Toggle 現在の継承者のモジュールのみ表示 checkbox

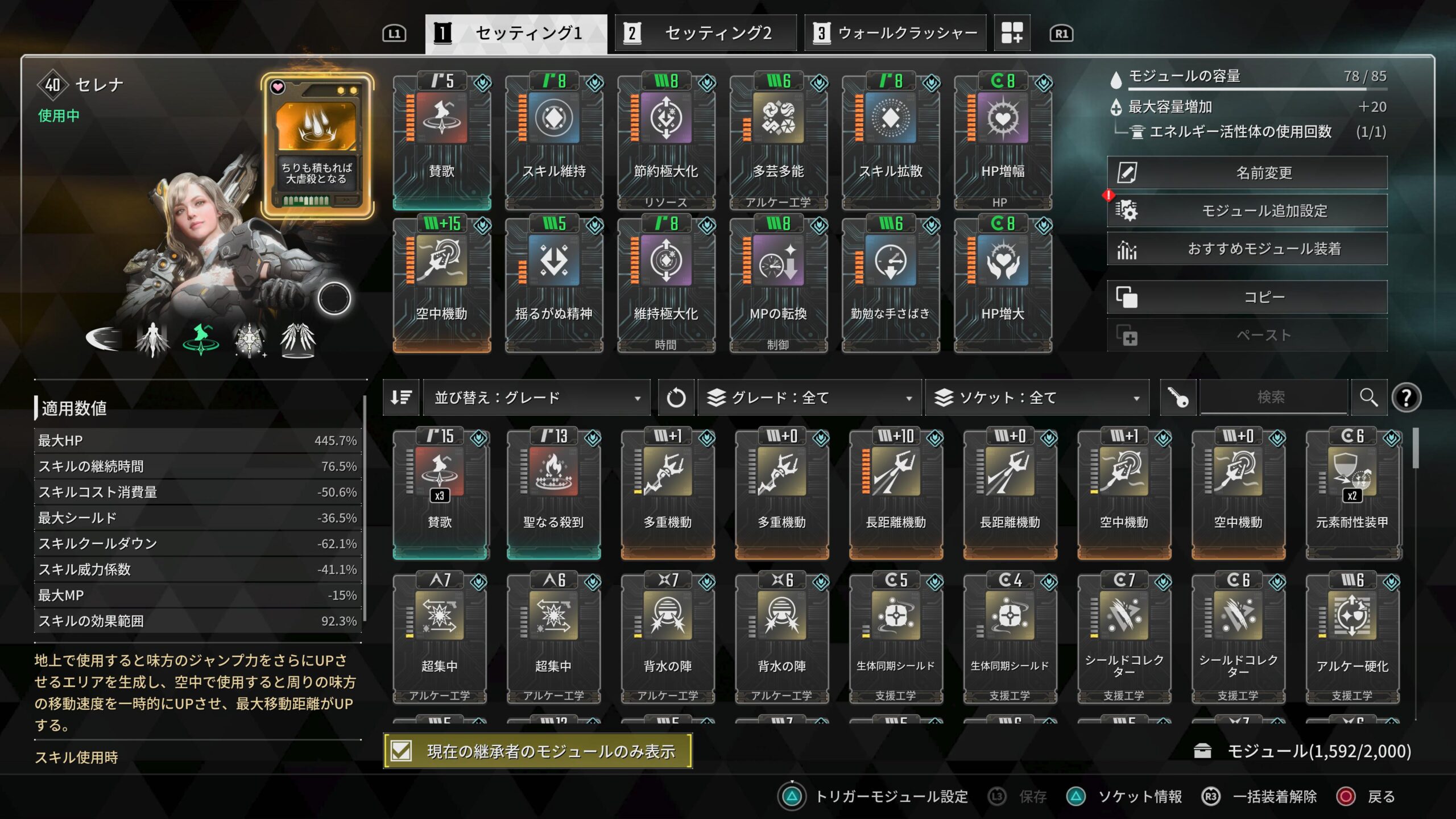tap(402, 751)
